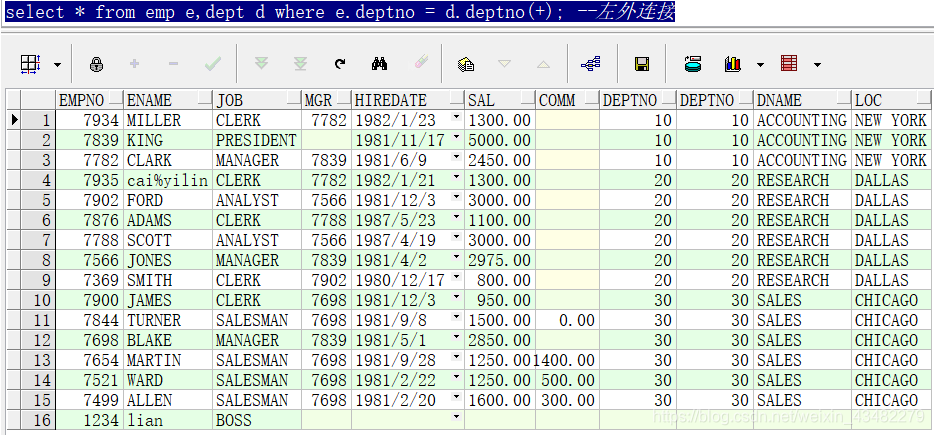The width and height of the screenshot is (934, 435).
Task: Select the ename cell 'SCOTT'
Action: pyautogui.click(x=169, y=240)
